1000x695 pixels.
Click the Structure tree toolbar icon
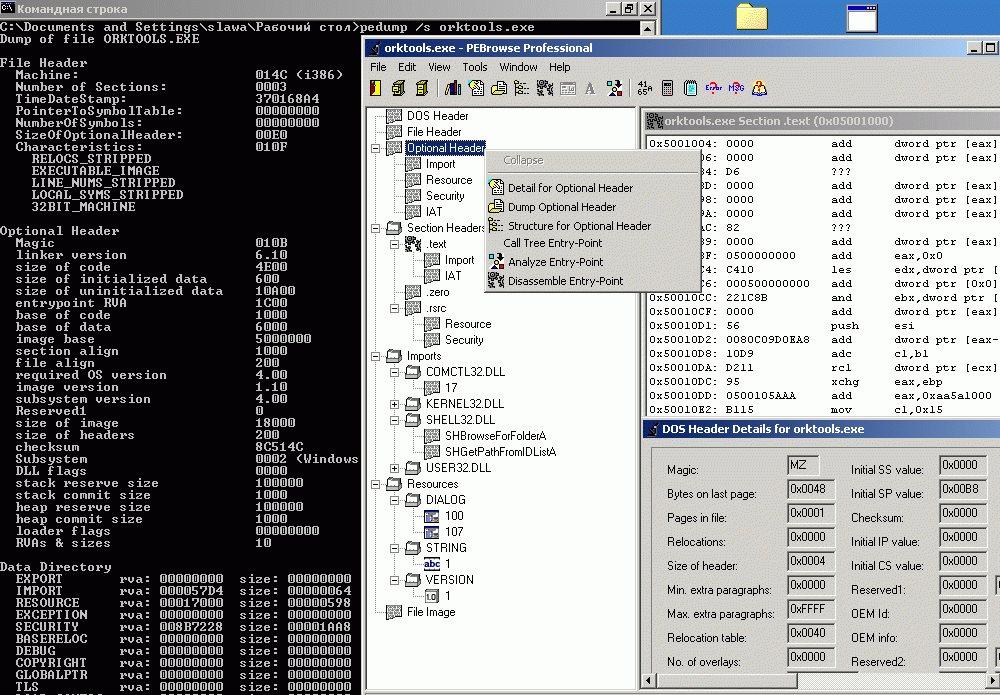[x=522, y=88]
